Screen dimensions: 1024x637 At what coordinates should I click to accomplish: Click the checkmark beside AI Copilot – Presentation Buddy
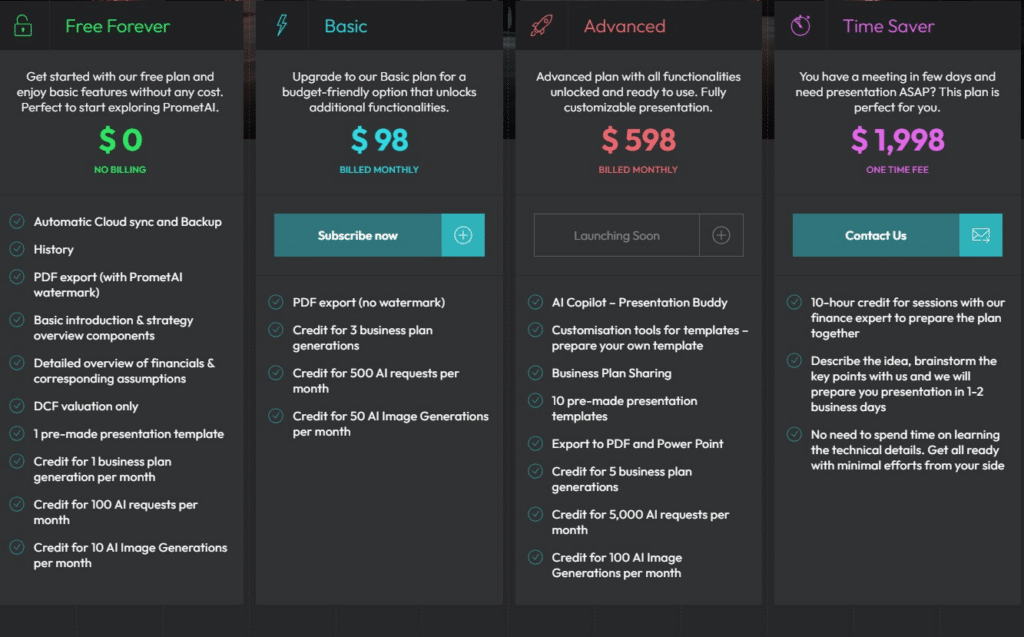[535, 302]
